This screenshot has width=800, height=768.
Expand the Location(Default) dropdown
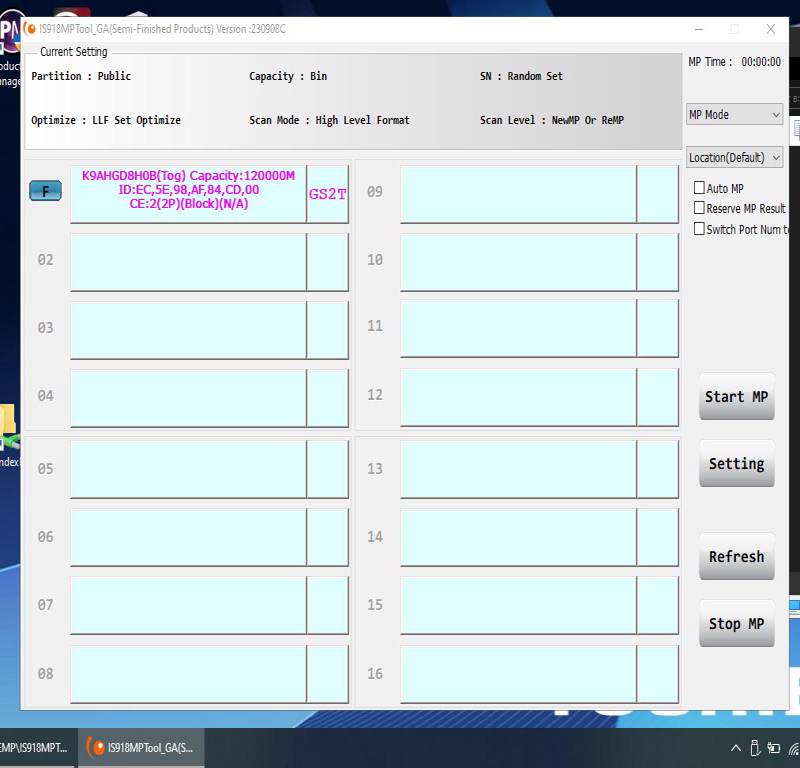click(734, 158)
